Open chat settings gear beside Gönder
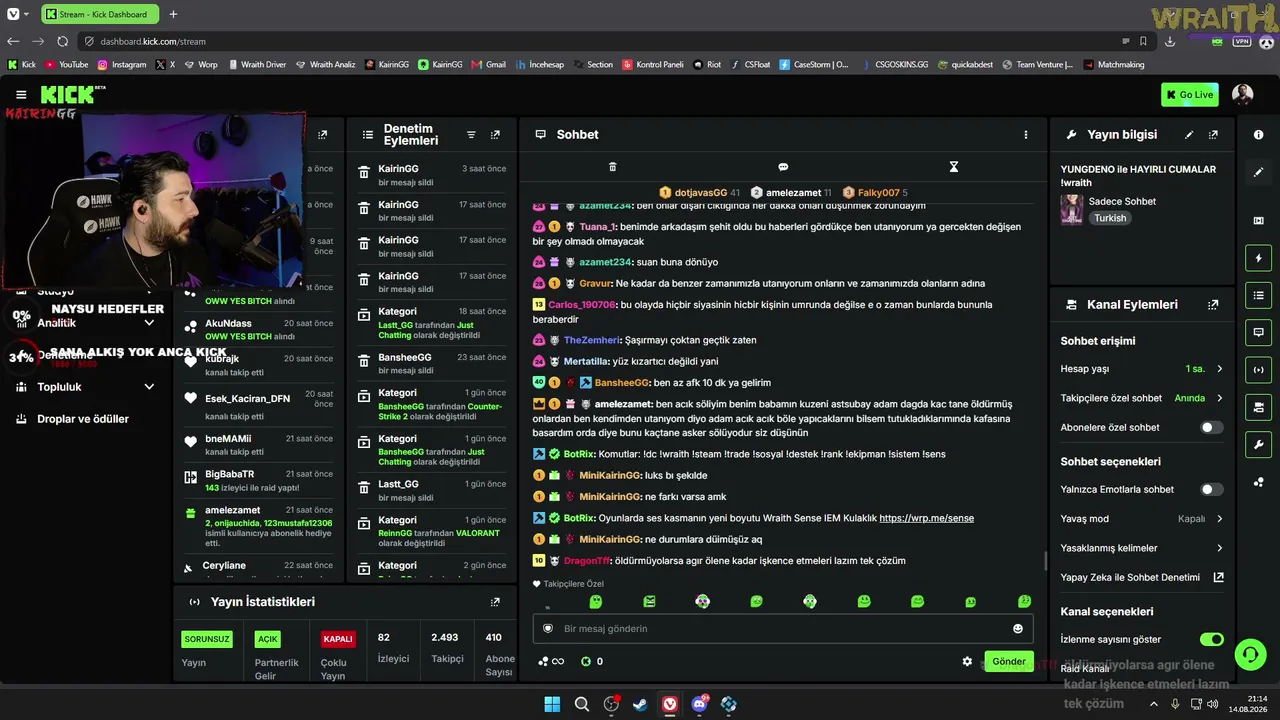This screenshot has height=720, width=1280. (967, 662)
